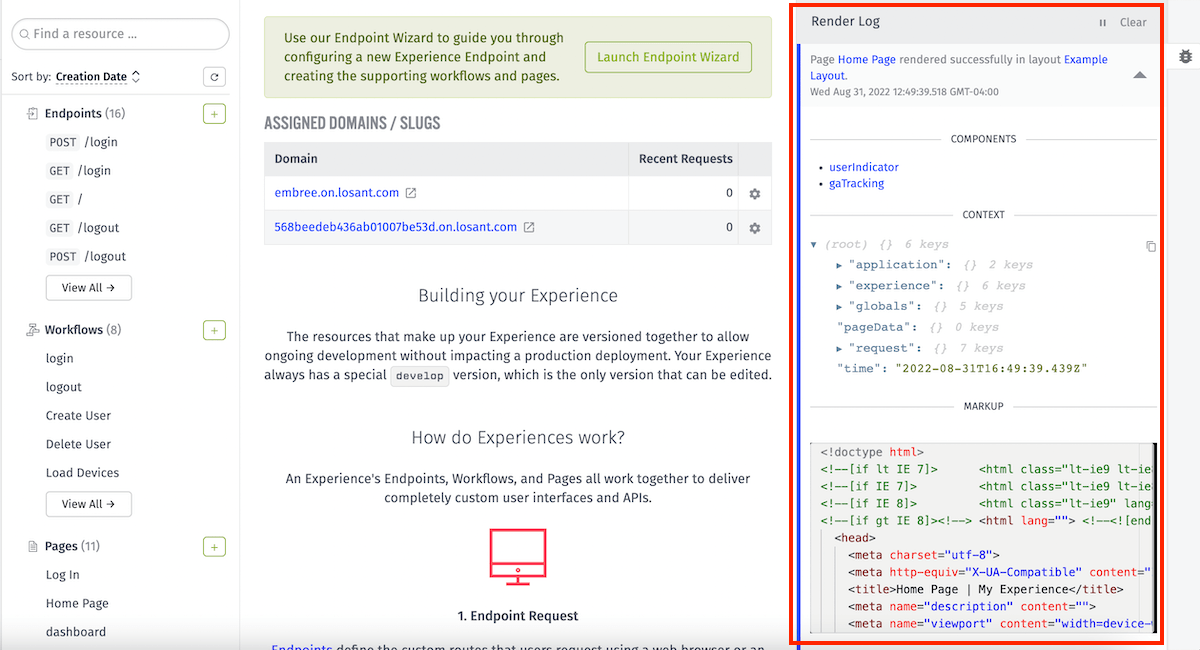This screenshot has height=650, width=1200.
Task: Add a new Workflow with plus icon
Action: tap(214, 330)
